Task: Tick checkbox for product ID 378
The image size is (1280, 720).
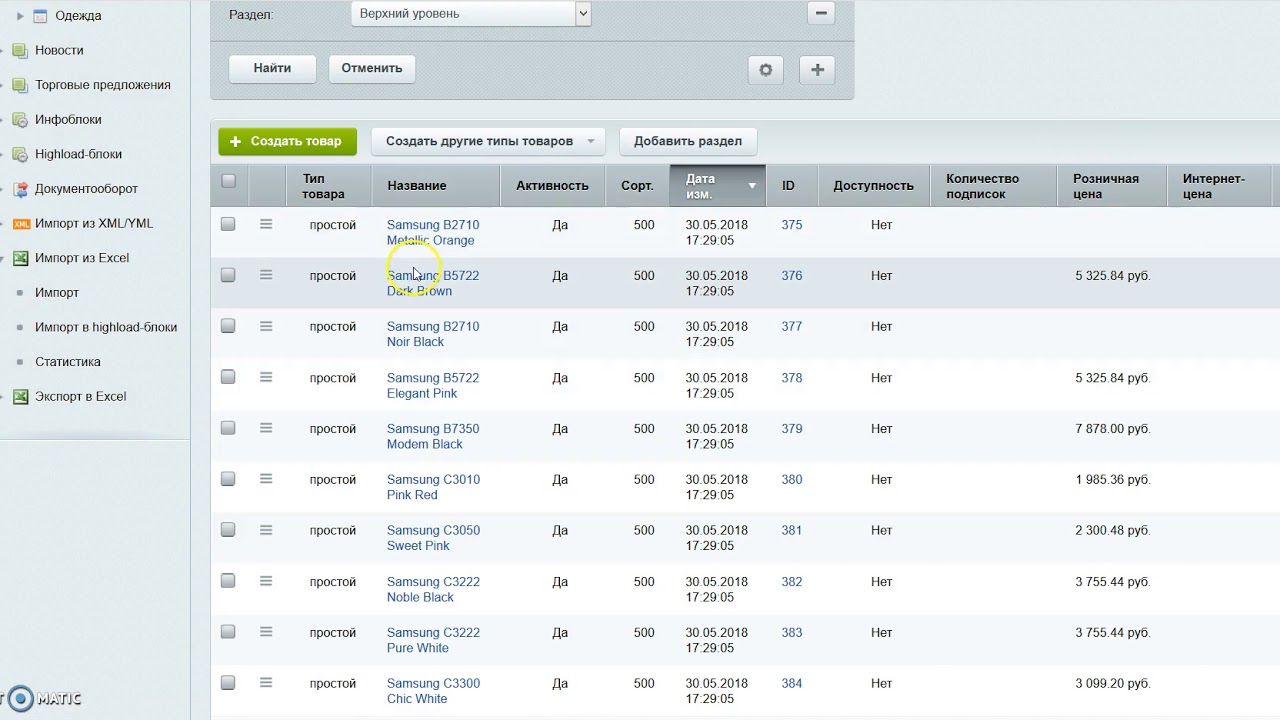Action: point(228,377)
